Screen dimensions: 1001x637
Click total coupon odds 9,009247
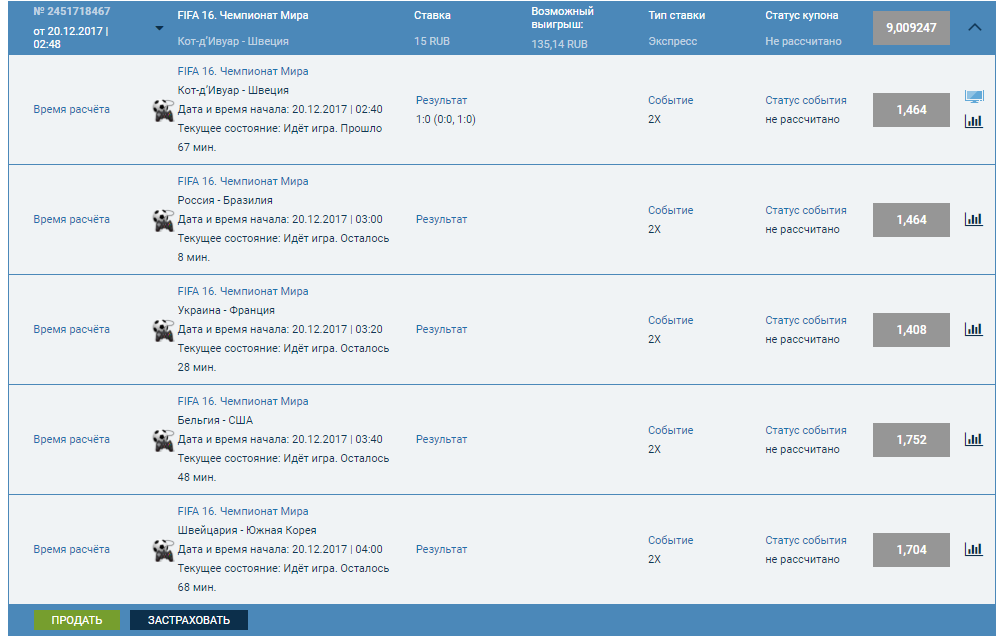pos(911,28)
